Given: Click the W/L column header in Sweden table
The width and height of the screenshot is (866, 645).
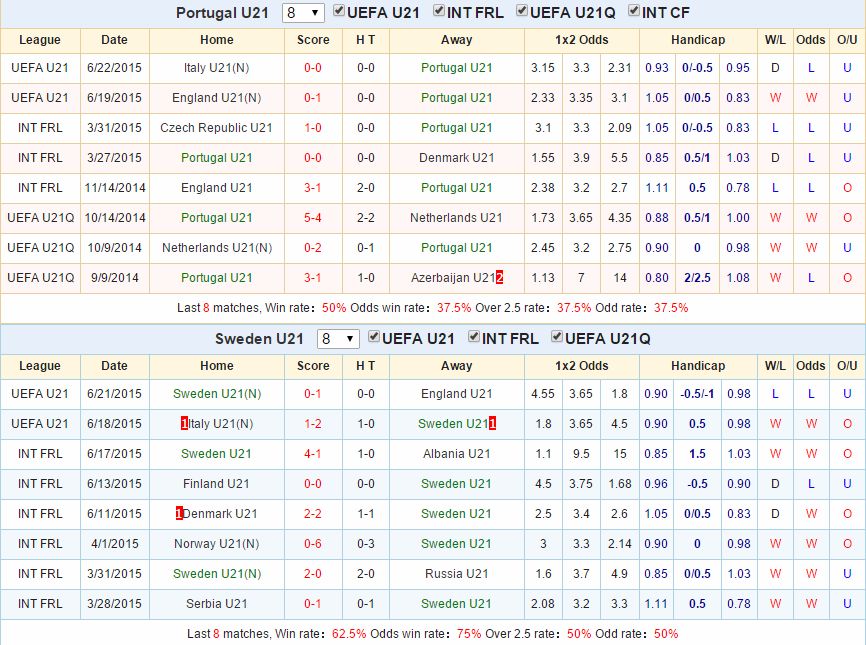Looking at the screenshot, I should (775, 366).
